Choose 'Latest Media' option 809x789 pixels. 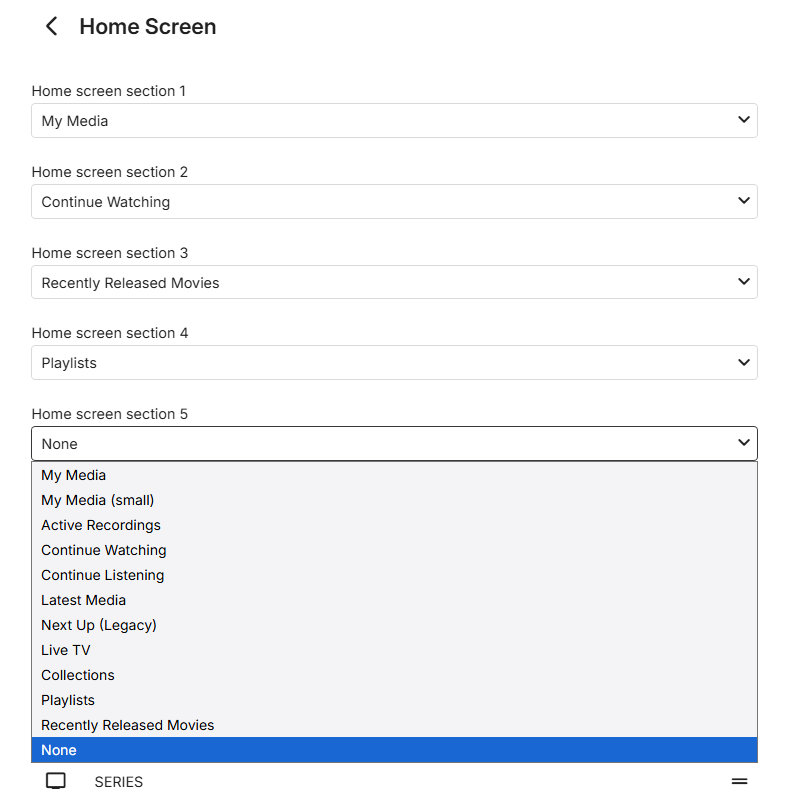[x=84, y=600]
